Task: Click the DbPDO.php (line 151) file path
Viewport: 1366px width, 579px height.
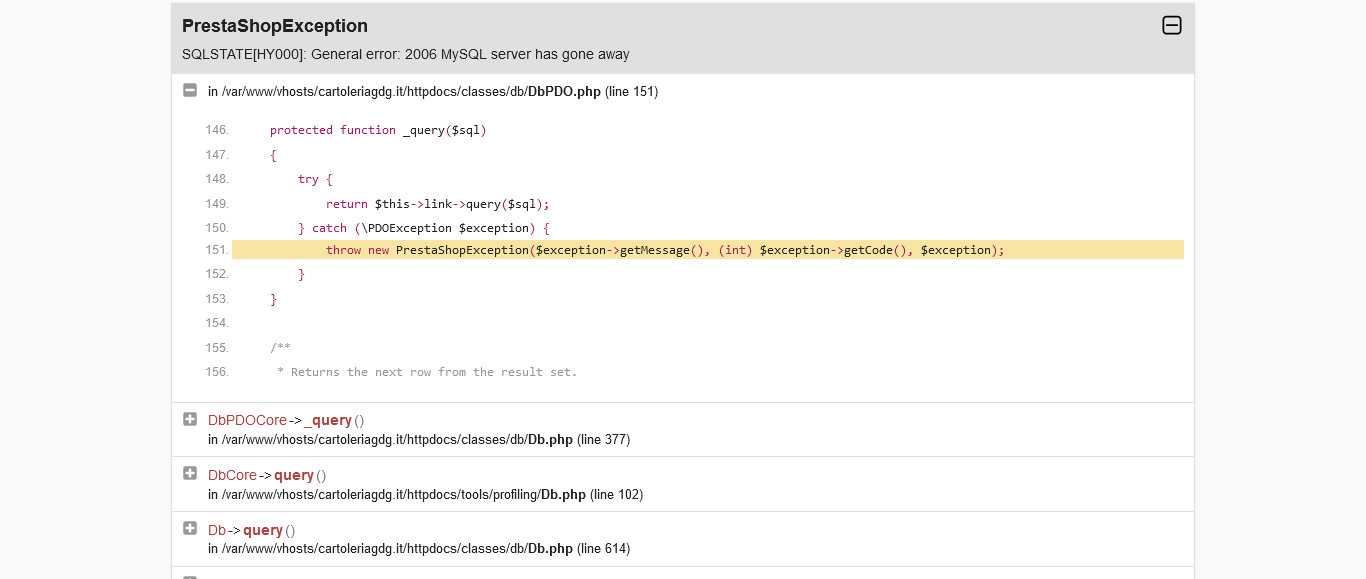Action: point(432,91)
